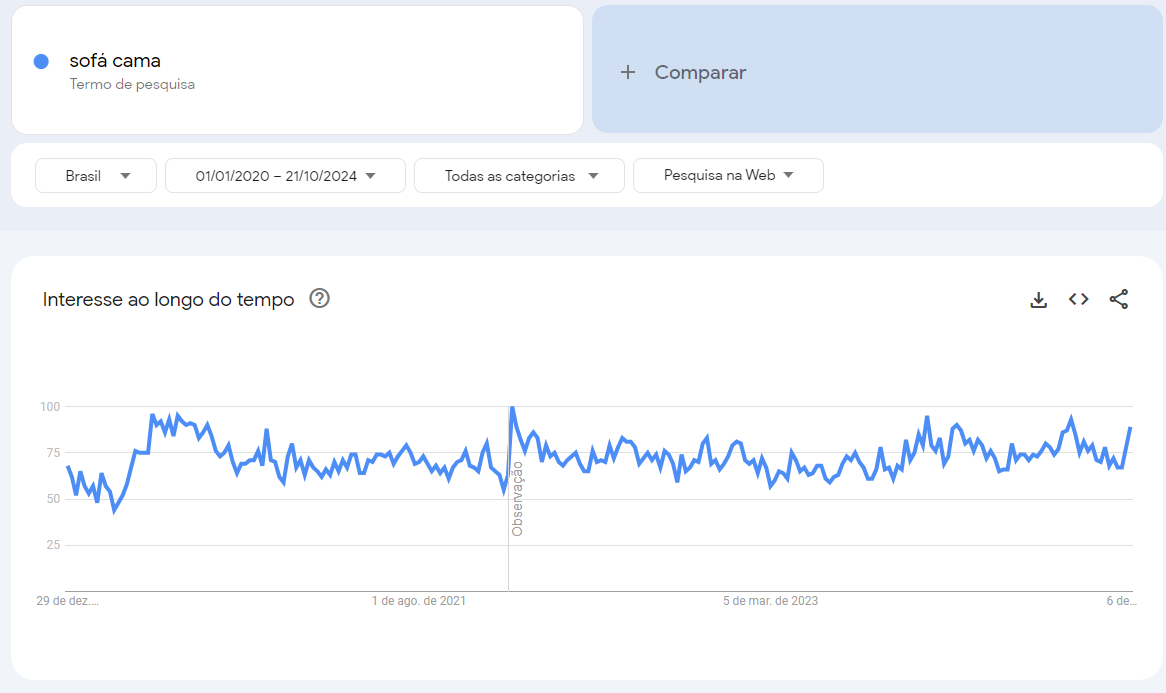Click the "1 de ago. de 2021" axis label
The image size is (1166, 693).
(419, 601)
